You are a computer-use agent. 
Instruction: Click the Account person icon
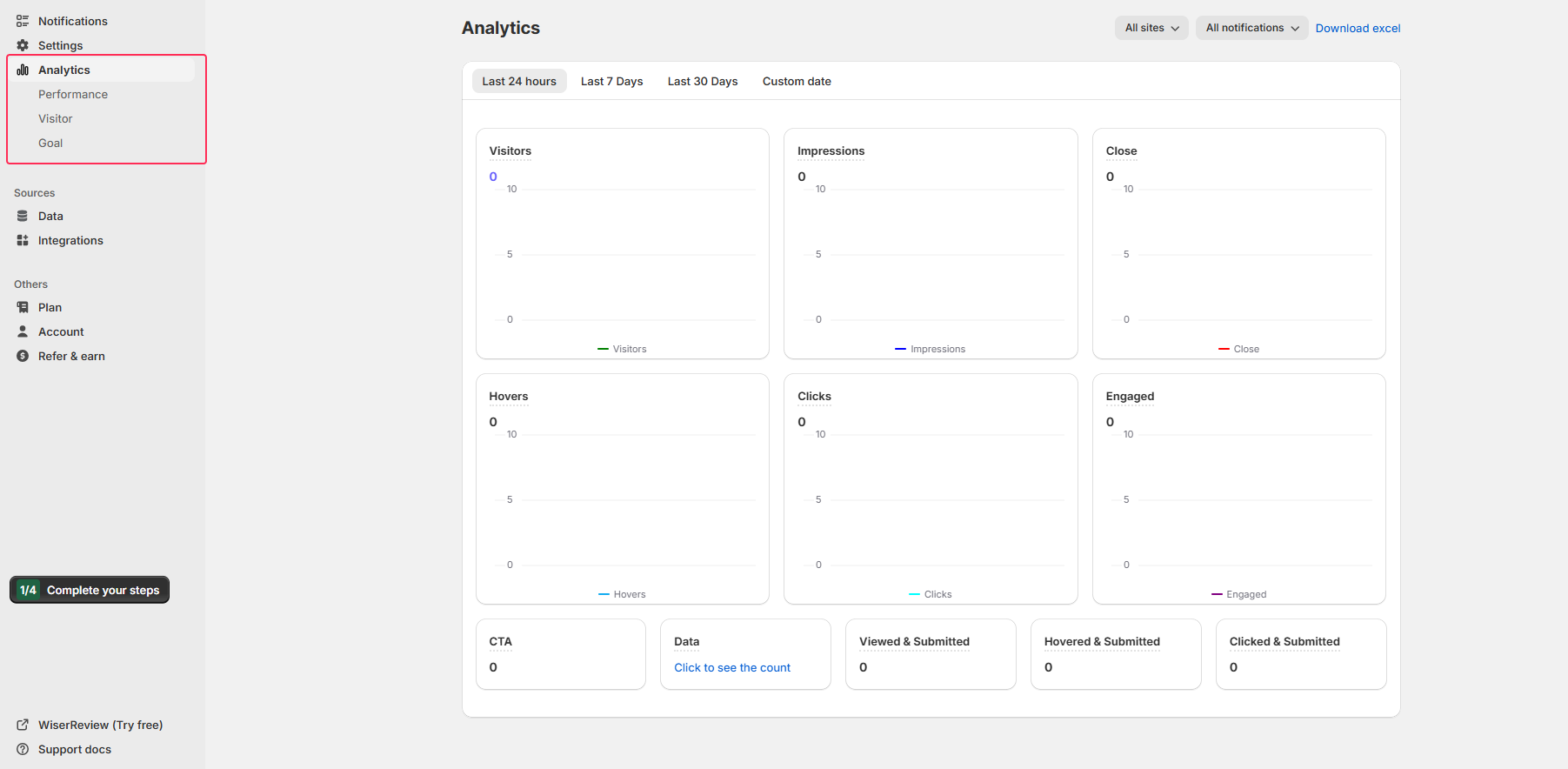point(23,331)
